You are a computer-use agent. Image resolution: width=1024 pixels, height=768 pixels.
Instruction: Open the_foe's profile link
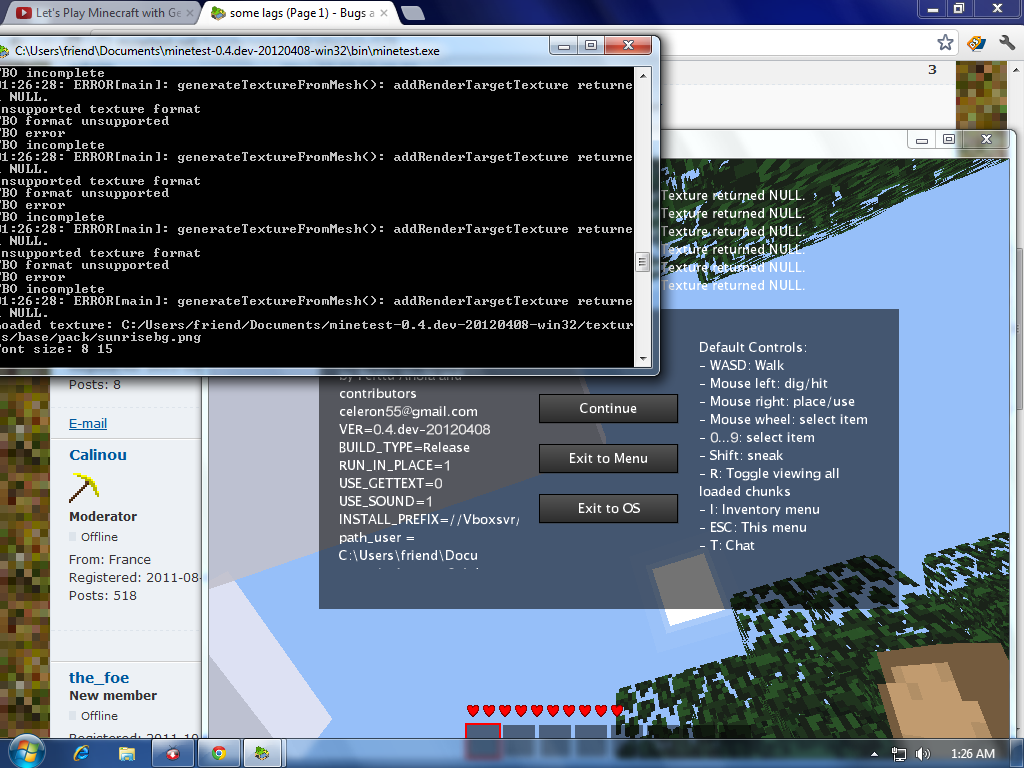(x=99, y=677)
